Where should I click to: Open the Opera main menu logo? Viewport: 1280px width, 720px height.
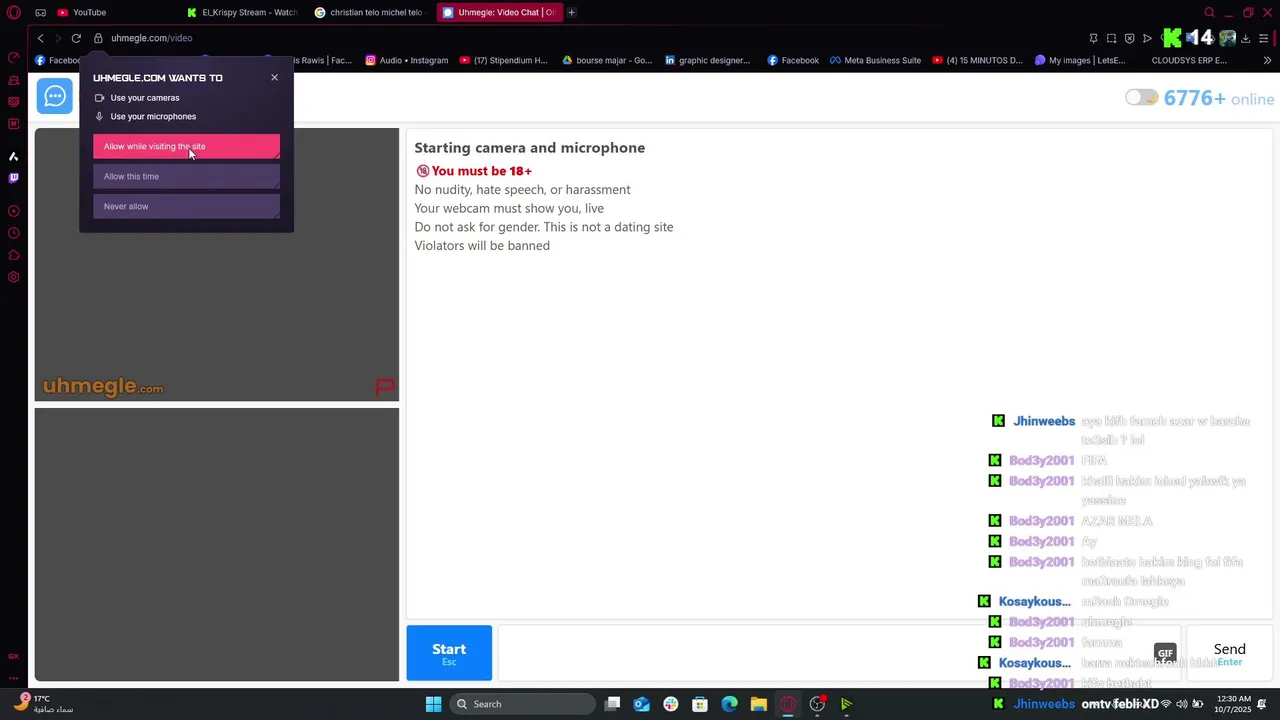[x=13, y=12]
